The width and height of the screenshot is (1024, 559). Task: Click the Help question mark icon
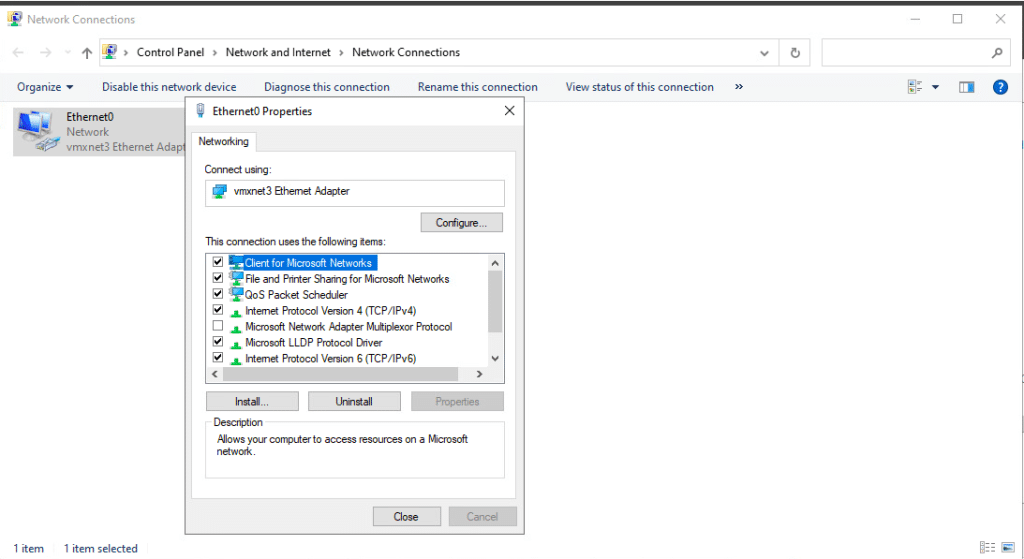click(x=999, y=87)
